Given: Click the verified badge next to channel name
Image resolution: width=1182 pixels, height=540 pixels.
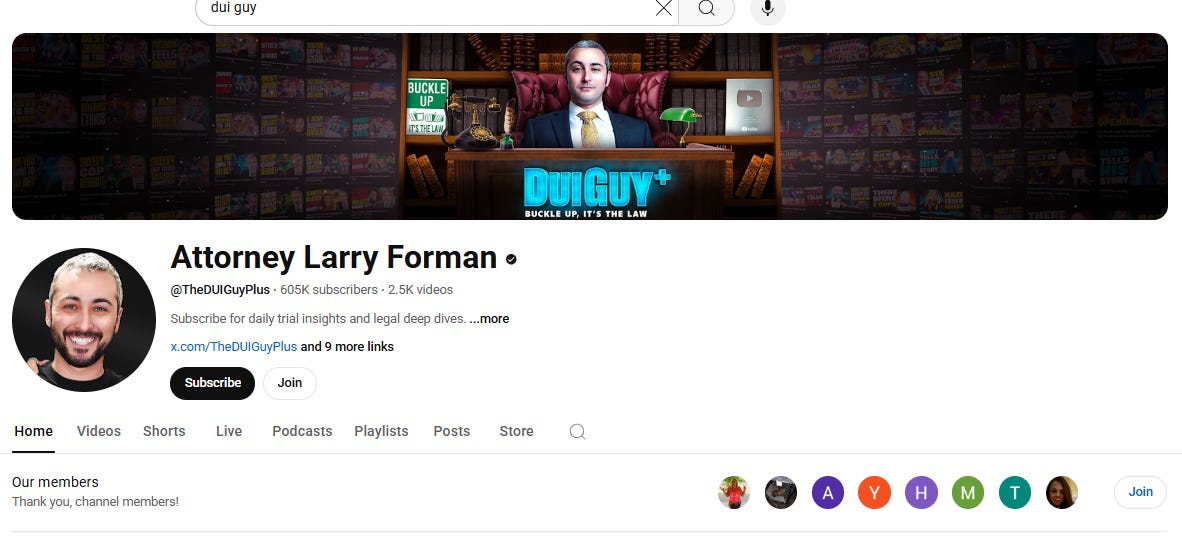Looking at the screenshot, I should [x=511, y=259].
